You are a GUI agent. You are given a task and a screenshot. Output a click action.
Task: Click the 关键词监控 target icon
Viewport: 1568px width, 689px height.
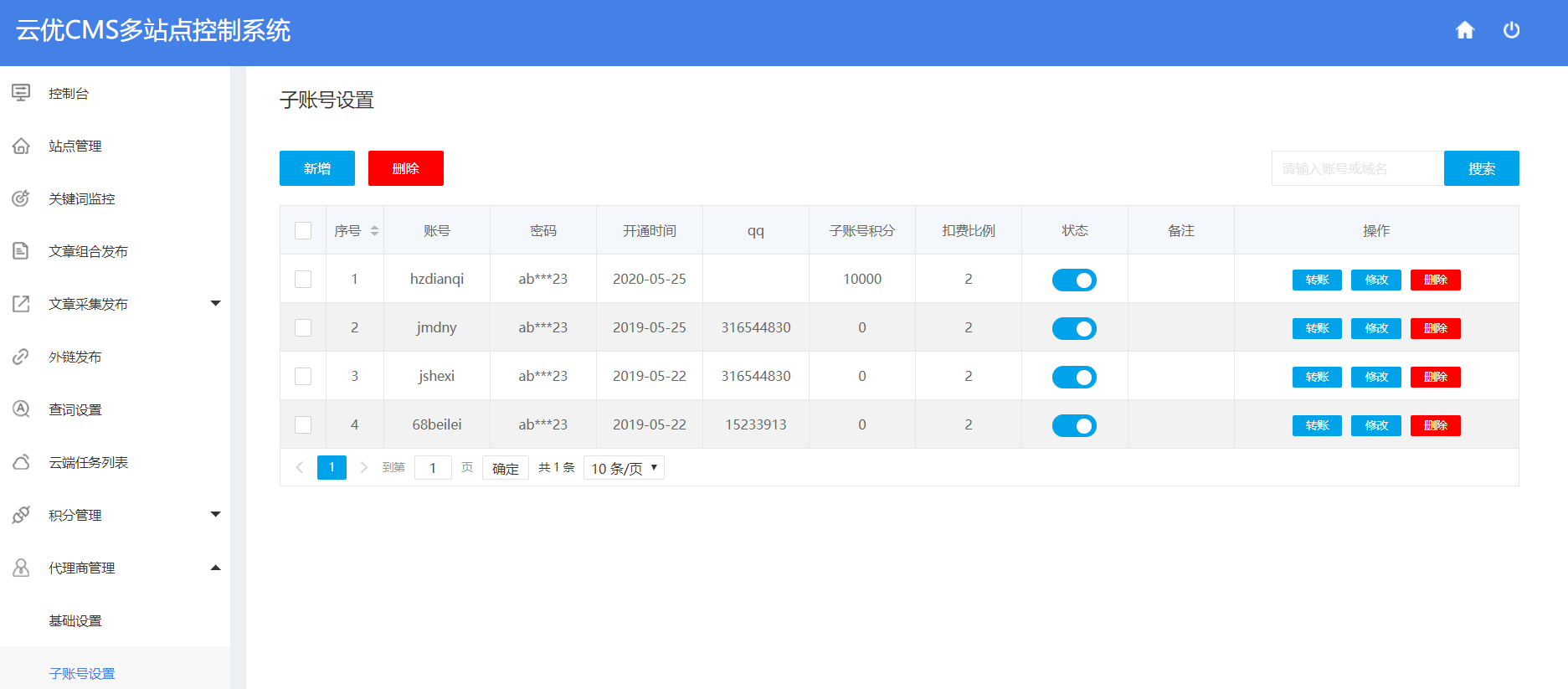tap(21, 198)
